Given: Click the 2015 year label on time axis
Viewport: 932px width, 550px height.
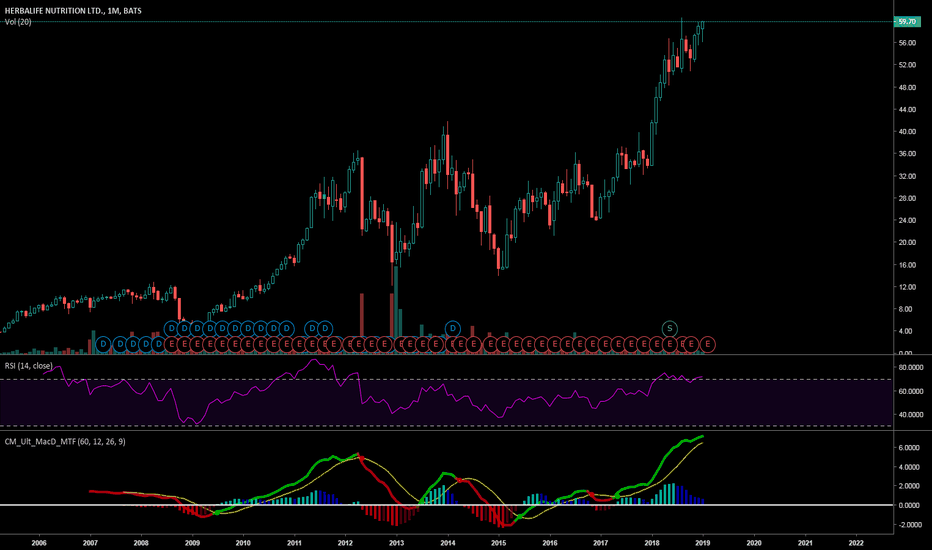Looking at the screenshot, I should coord(499,542).
